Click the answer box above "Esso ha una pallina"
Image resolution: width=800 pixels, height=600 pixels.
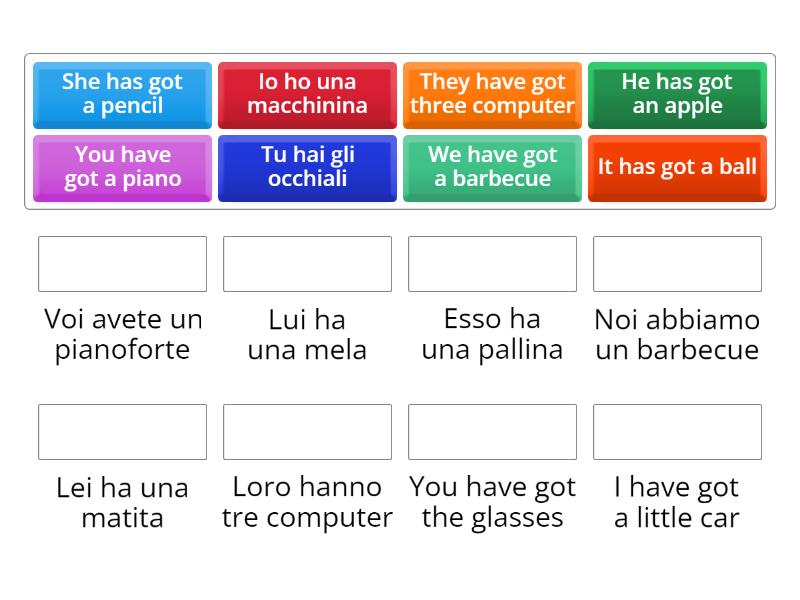tap(492, 264)
